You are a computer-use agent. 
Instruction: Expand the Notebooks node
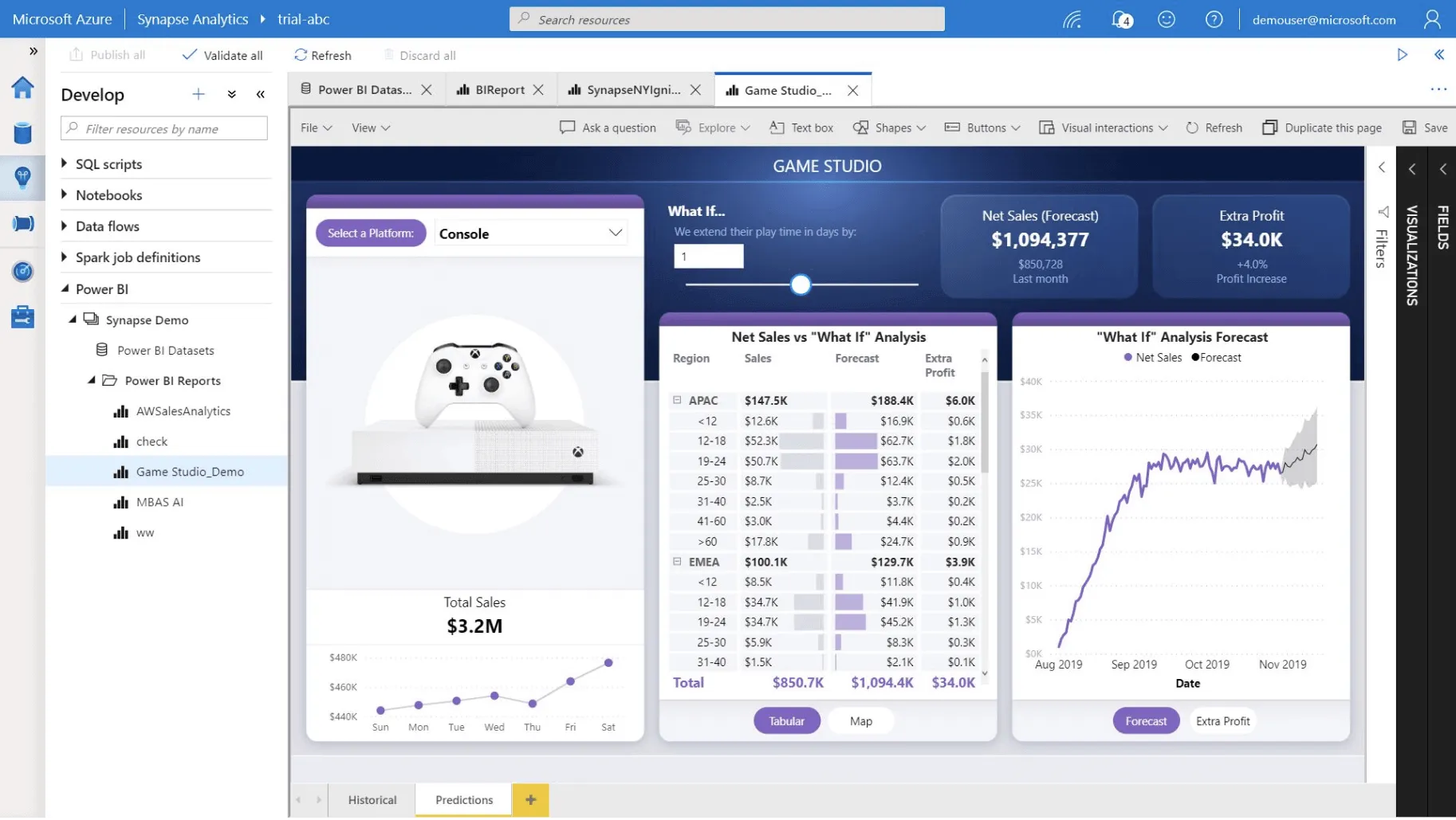click(65, 194)
